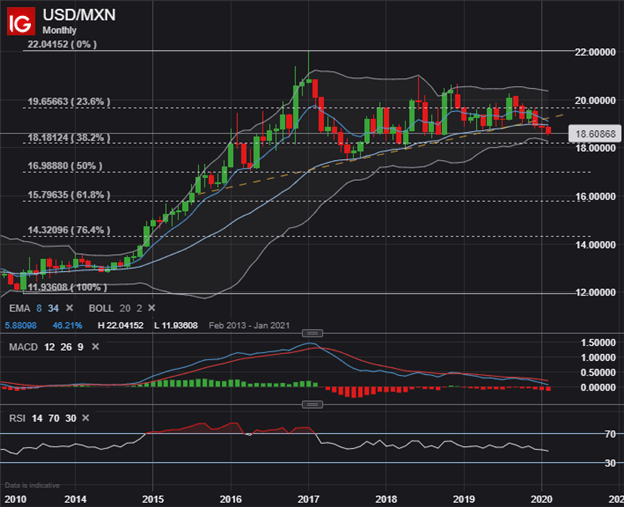
Task: Select the 19.65663 (23.6%) Fibonacci label
Action: pyautogui.click(x=69, y=101)
